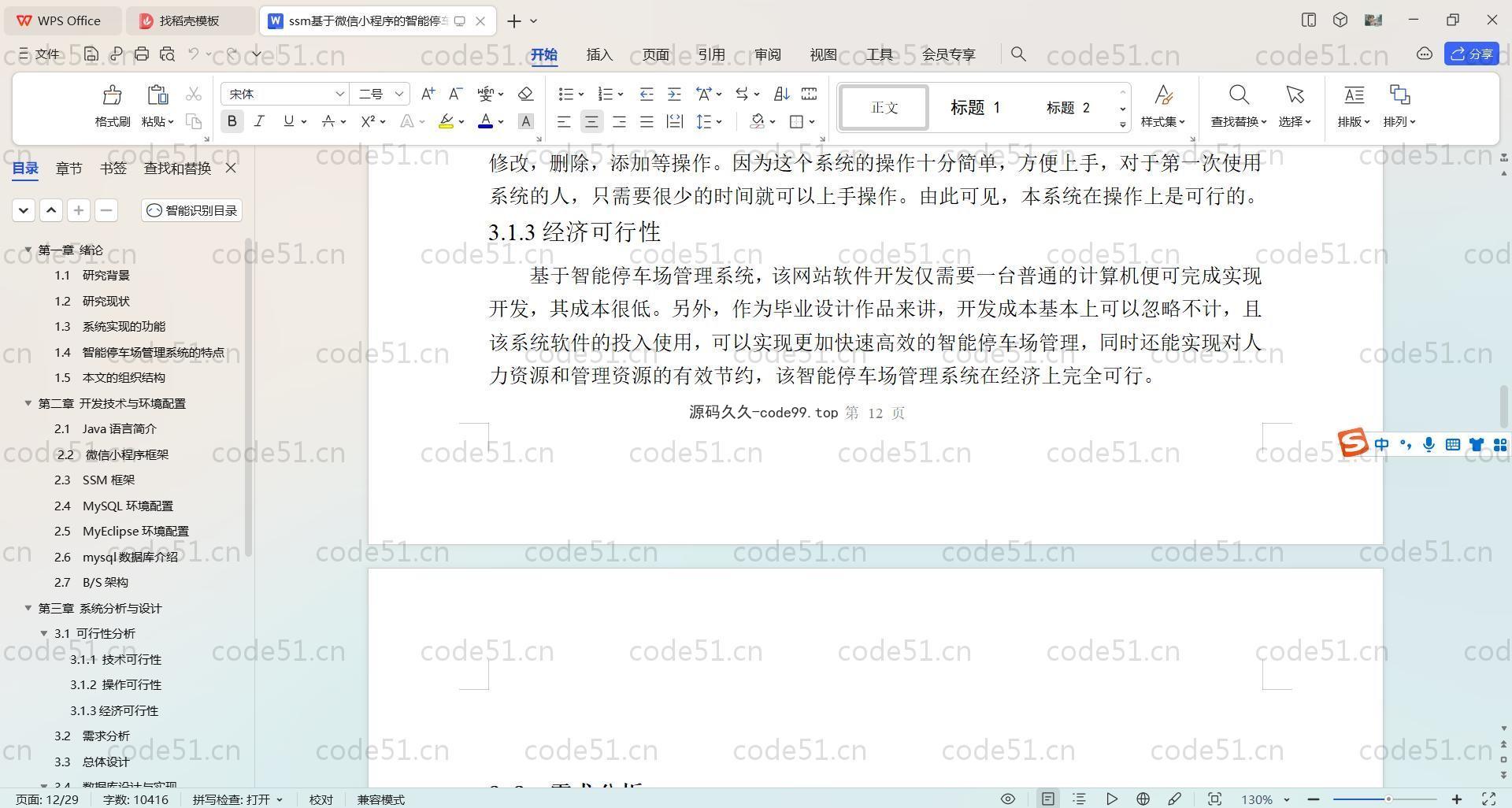Open the font name dropdown (宋体)
The width and height of the screenshot is (1512, 808).
pyautogui.click(x=339, y=94)
